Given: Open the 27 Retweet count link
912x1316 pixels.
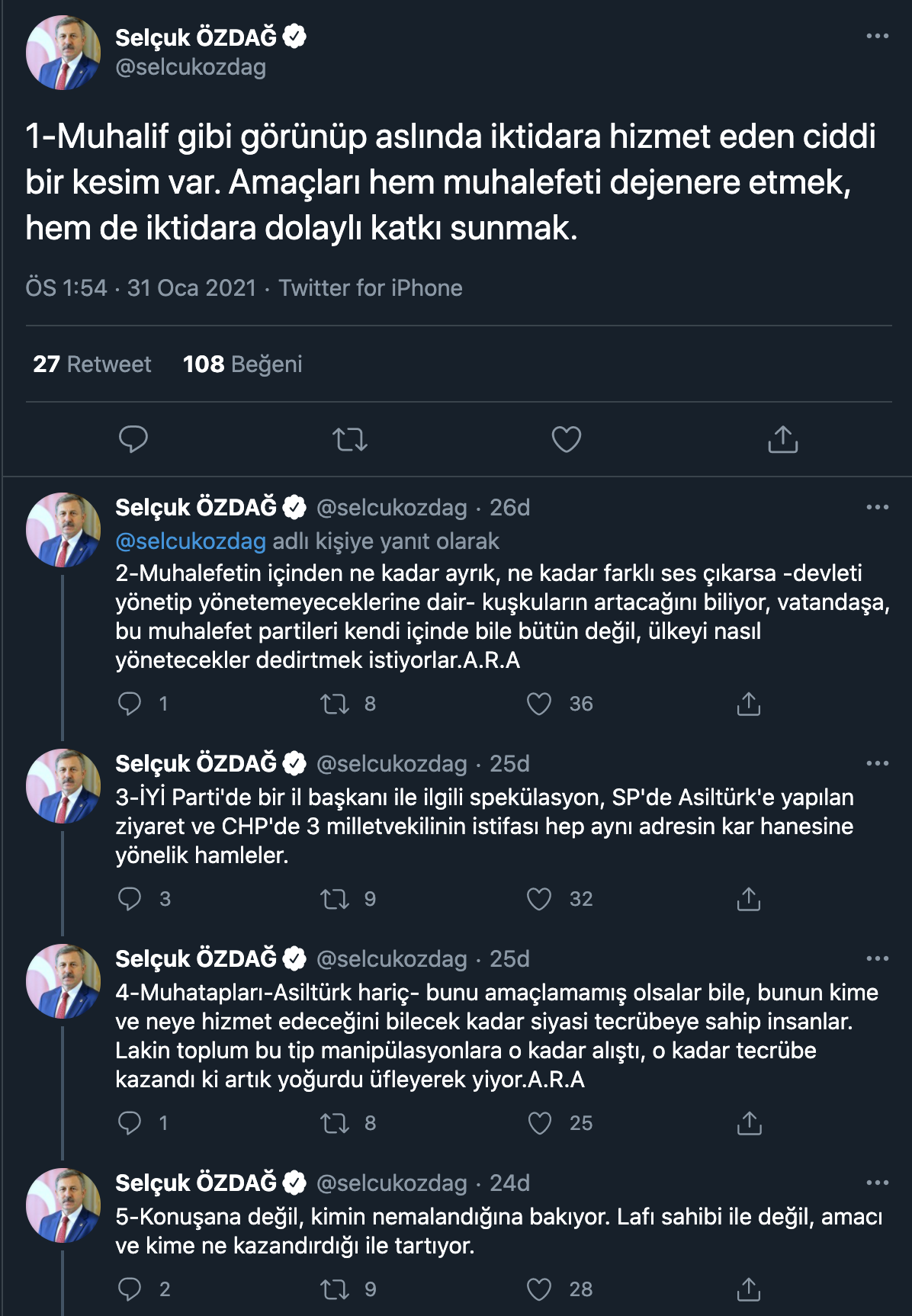Looking at the screenshot, I should (x=90, y=365).
